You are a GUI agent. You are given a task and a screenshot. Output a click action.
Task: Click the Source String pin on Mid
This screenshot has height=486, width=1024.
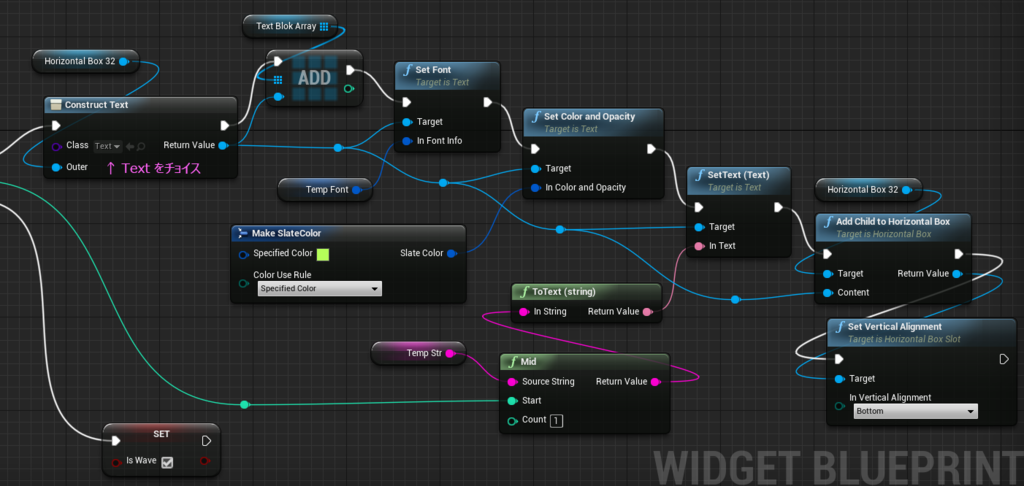[512, 381]
